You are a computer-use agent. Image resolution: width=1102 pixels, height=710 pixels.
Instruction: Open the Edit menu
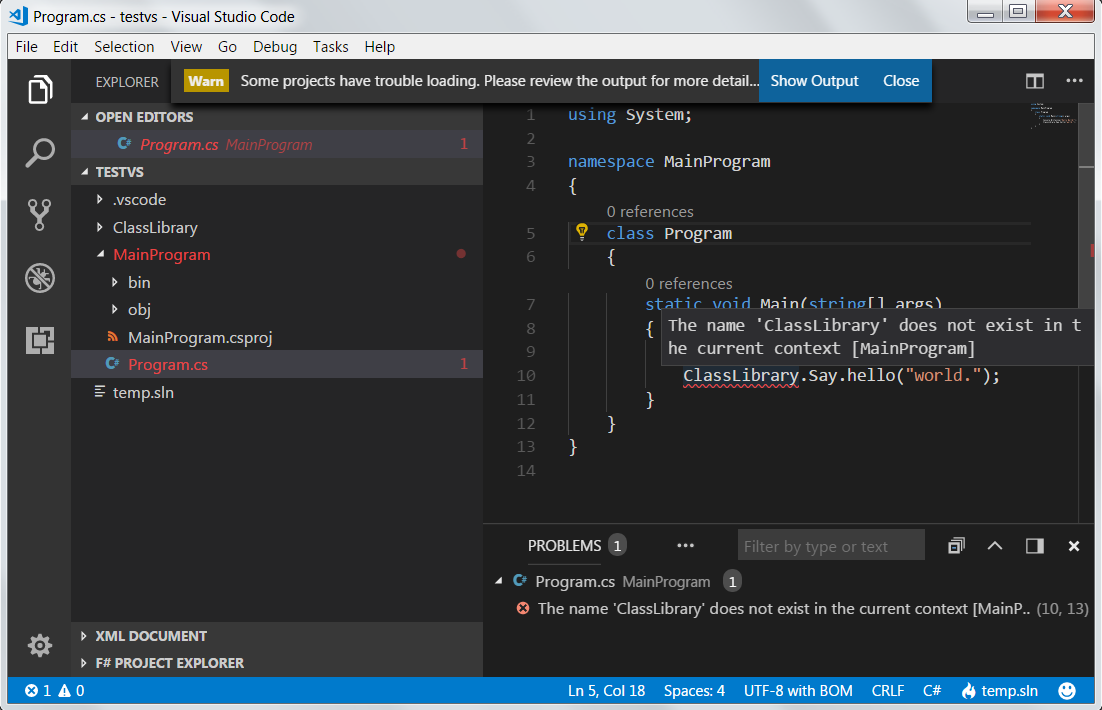65,46
